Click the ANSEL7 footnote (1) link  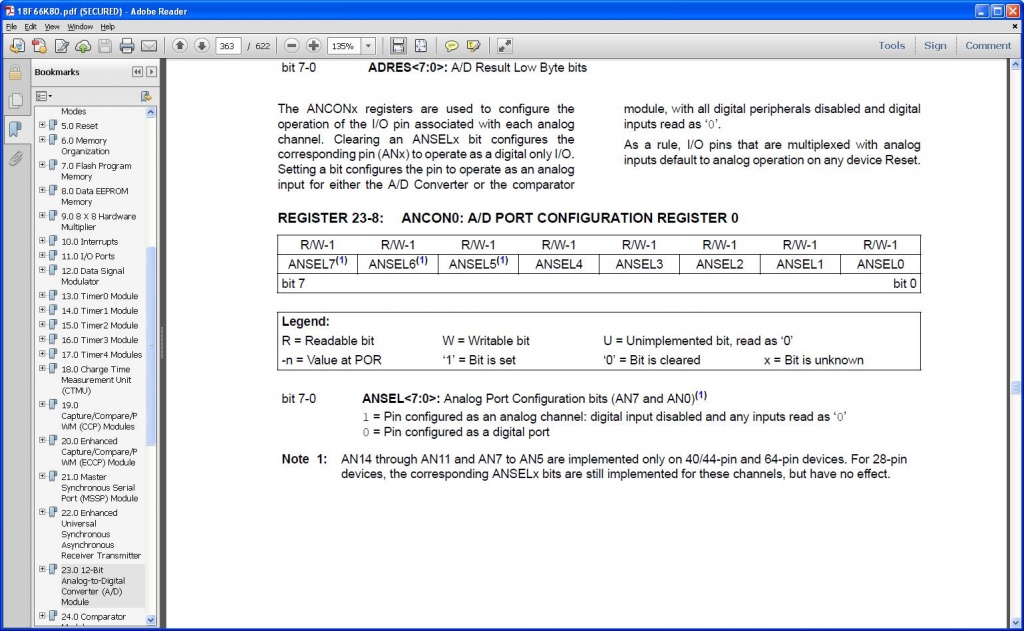coord(342,260)
